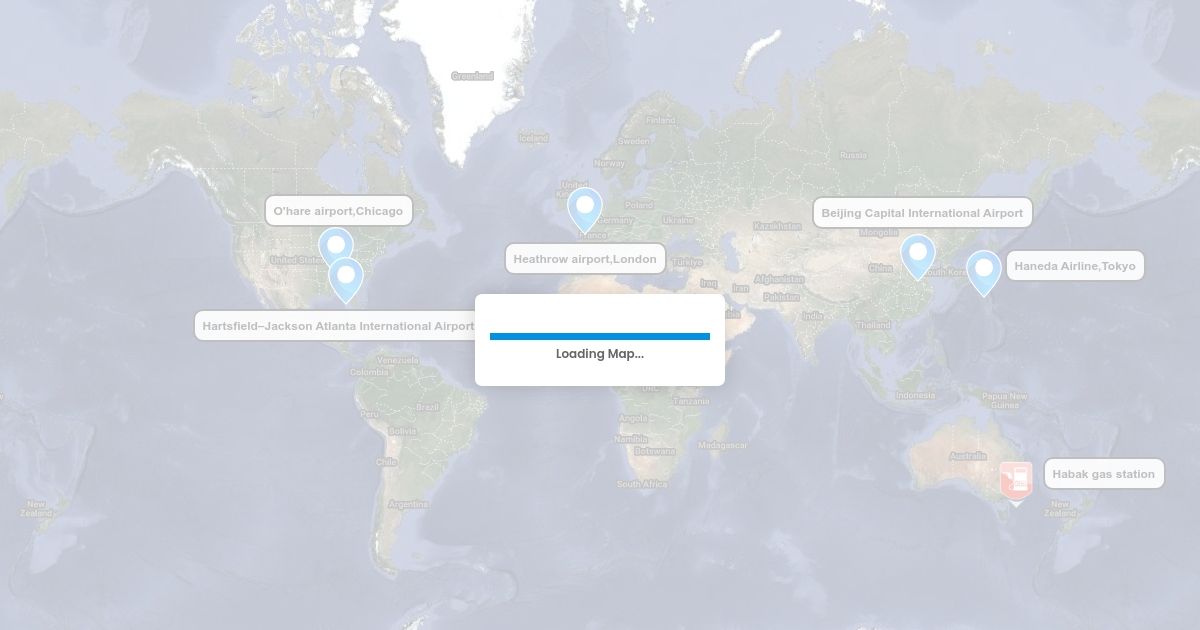Screen dimensions: 1200x630
Task: Select the Heathrow airport map pin
Action: coord(585,209)
